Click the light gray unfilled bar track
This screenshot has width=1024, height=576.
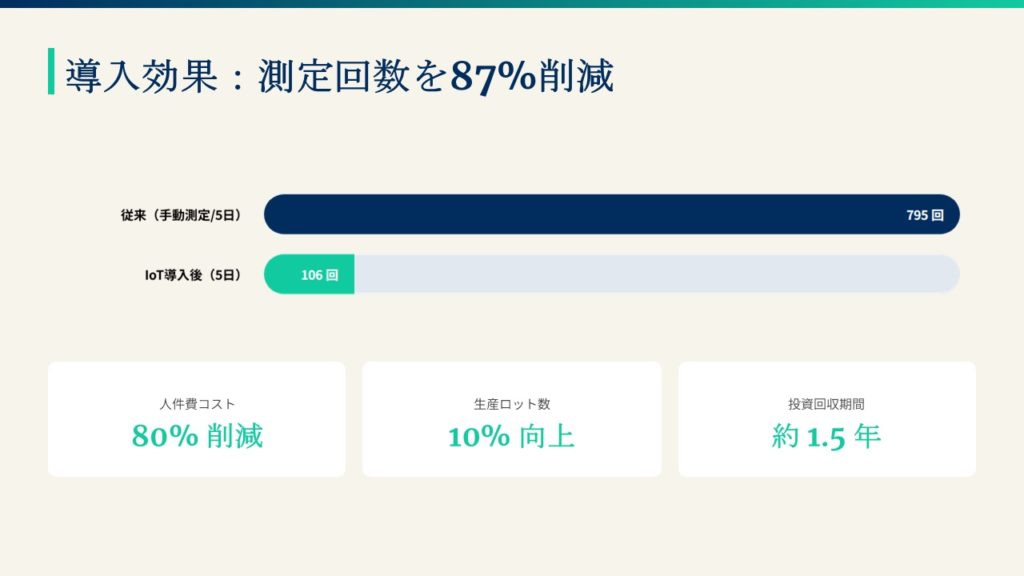[655, 274]
